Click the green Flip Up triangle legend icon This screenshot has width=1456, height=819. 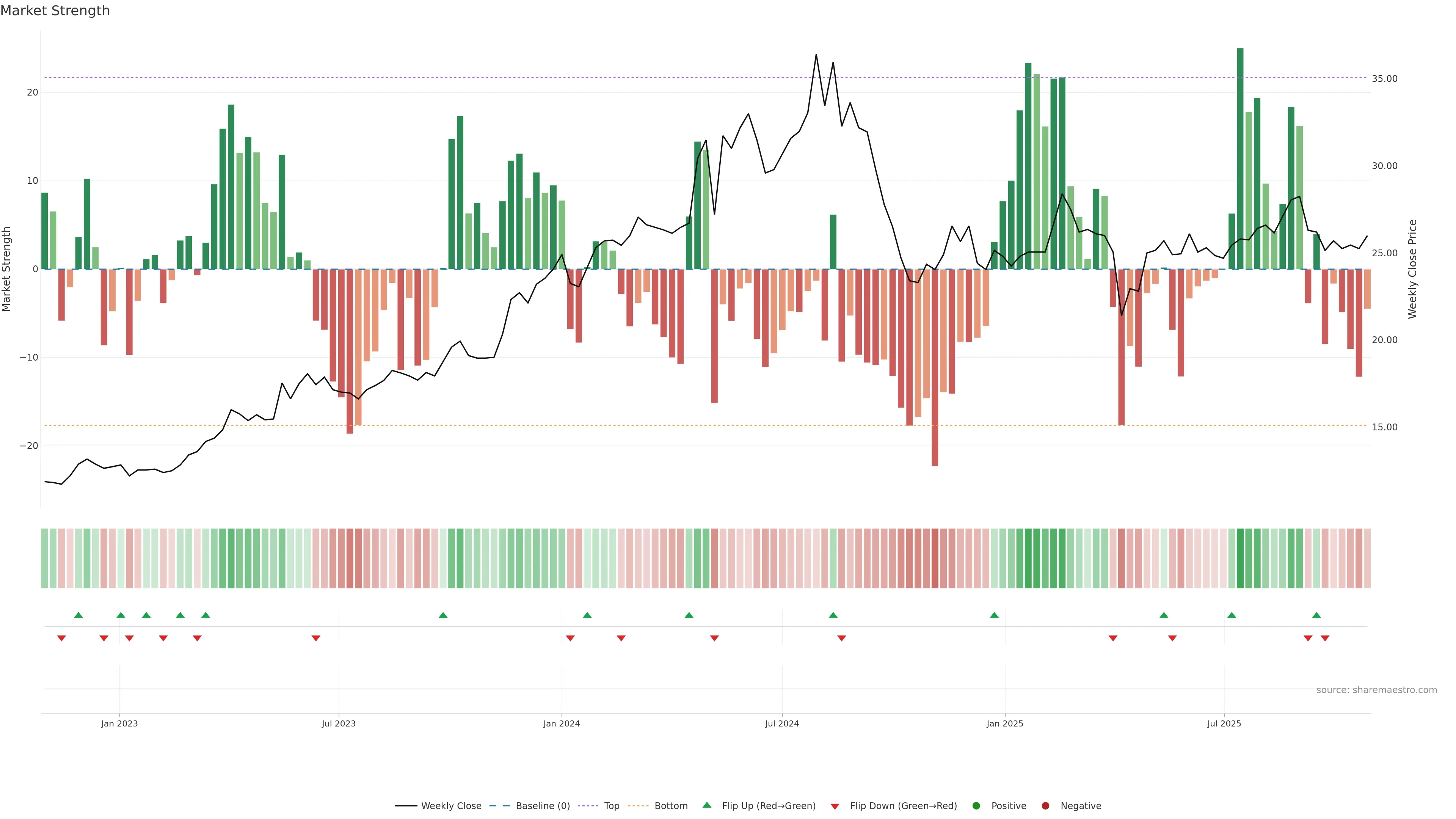pyautogui.click(x=706, y=805)
